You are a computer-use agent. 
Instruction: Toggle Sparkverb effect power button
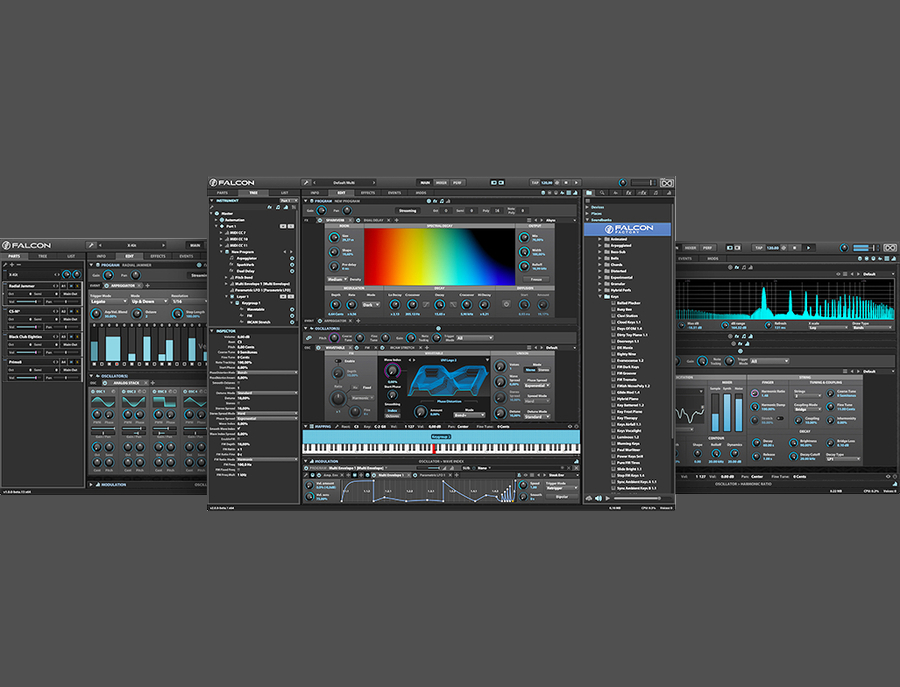[x=321, y=220]
